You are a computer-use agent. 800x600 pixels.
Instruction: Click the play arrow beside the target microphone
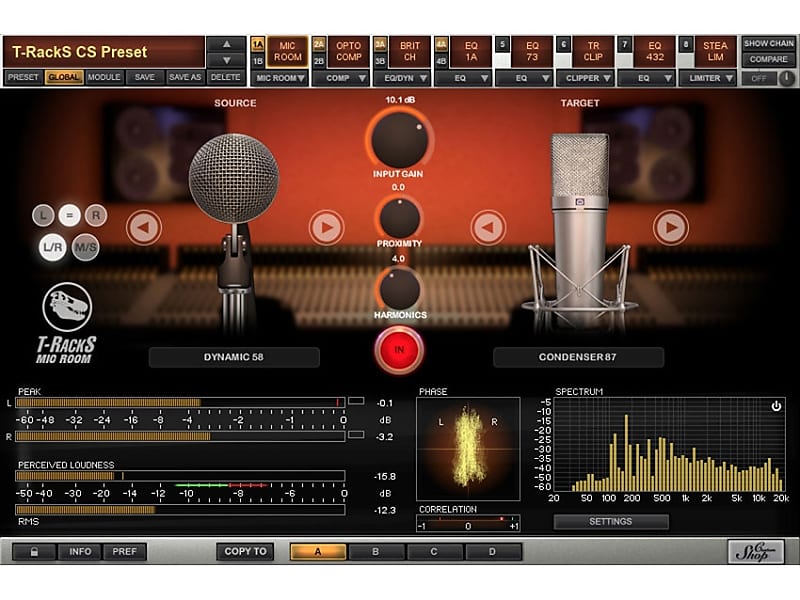[x=672, y=226]
